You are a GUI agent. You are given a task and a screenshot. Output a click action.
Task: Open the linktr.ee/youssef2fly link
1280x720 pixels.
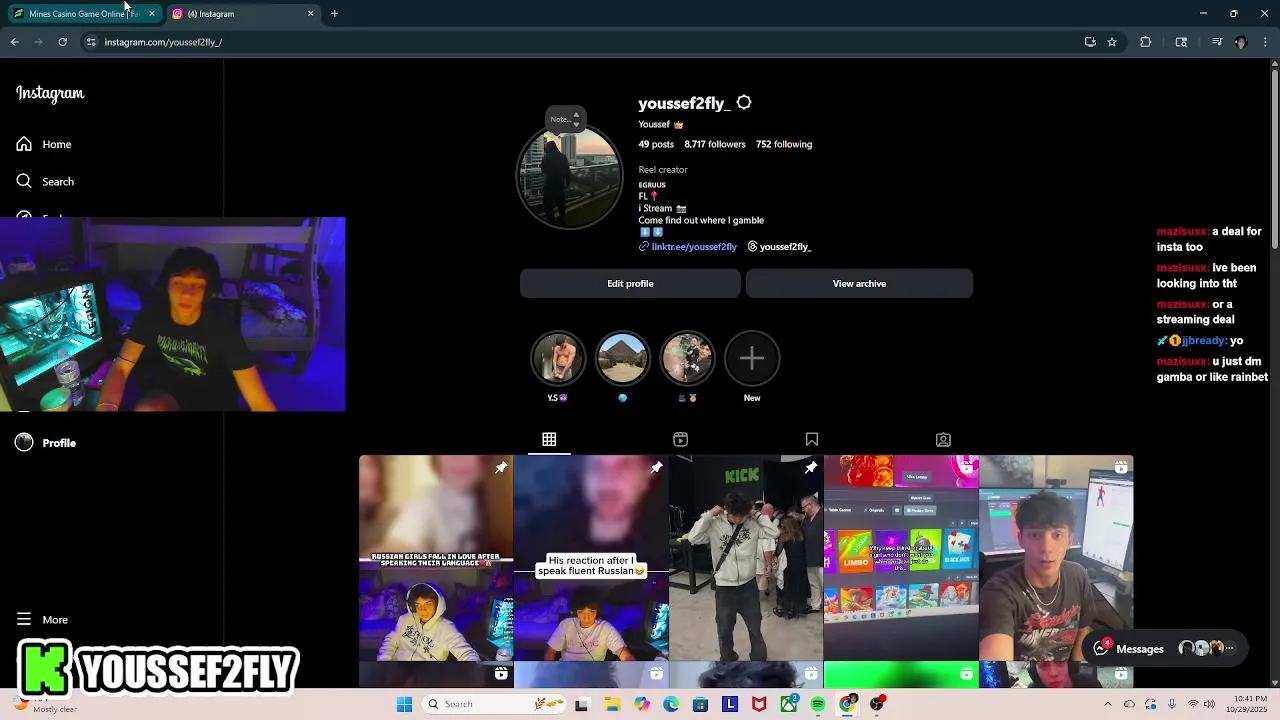[x=693, y=247]
